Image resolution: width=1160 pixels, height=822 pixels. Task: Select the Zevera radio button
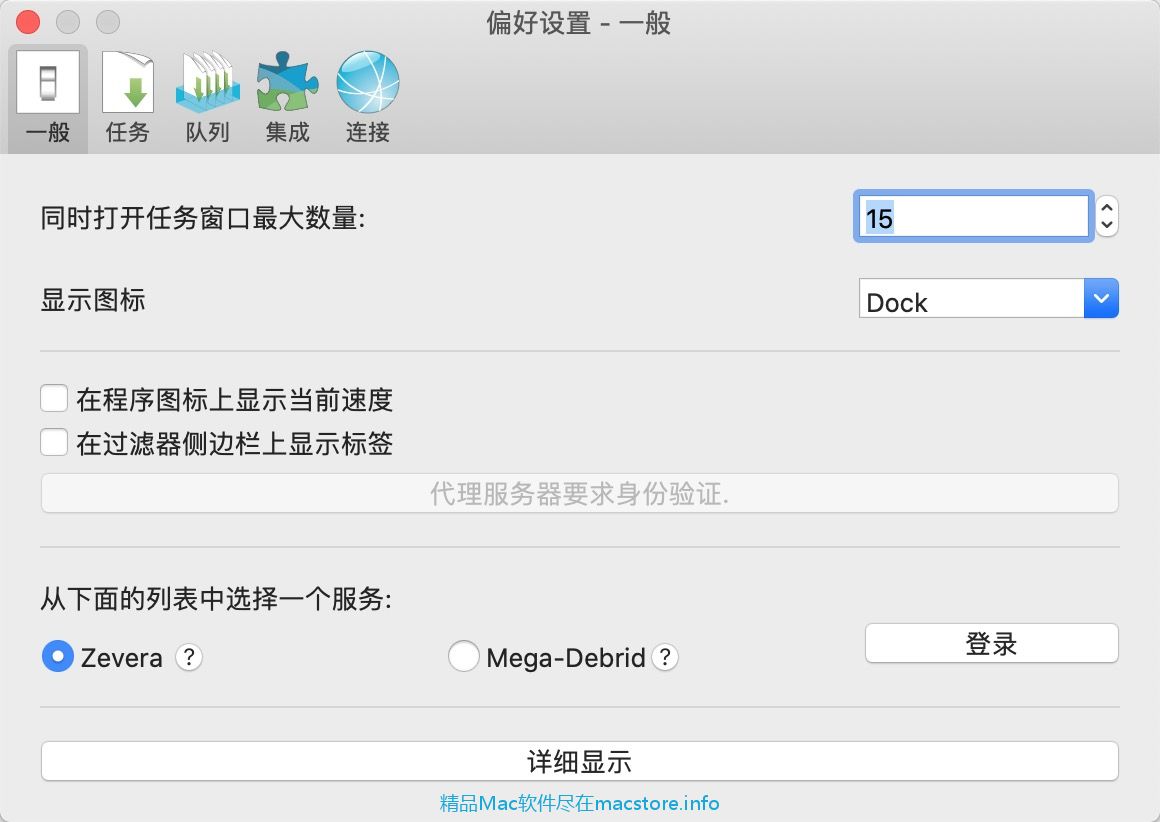point(57,657)
